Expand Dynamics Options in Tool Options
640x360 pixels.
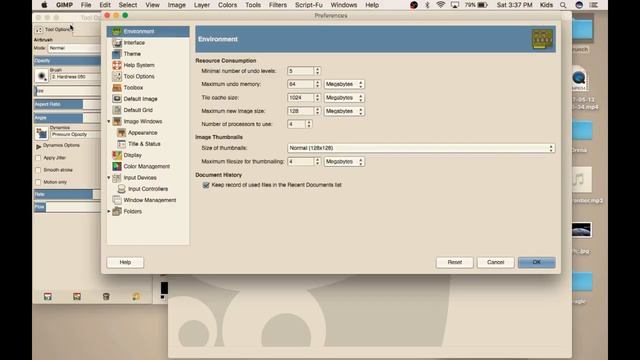pyautogui.click(x=39, y=146)
